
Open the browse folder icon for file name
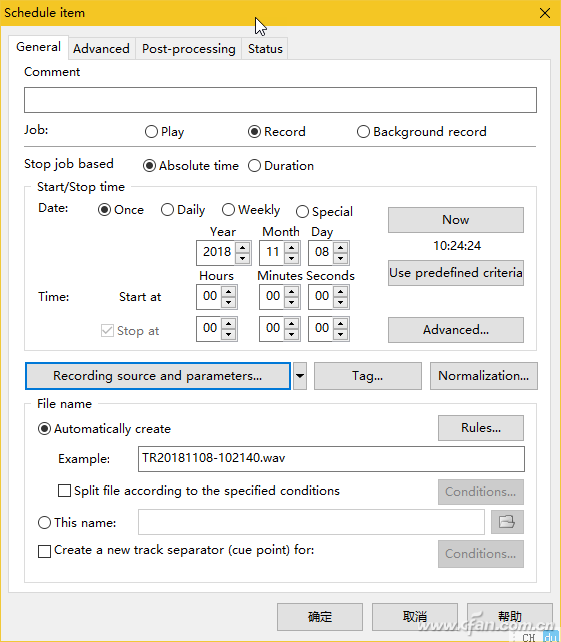pos(507,522)
